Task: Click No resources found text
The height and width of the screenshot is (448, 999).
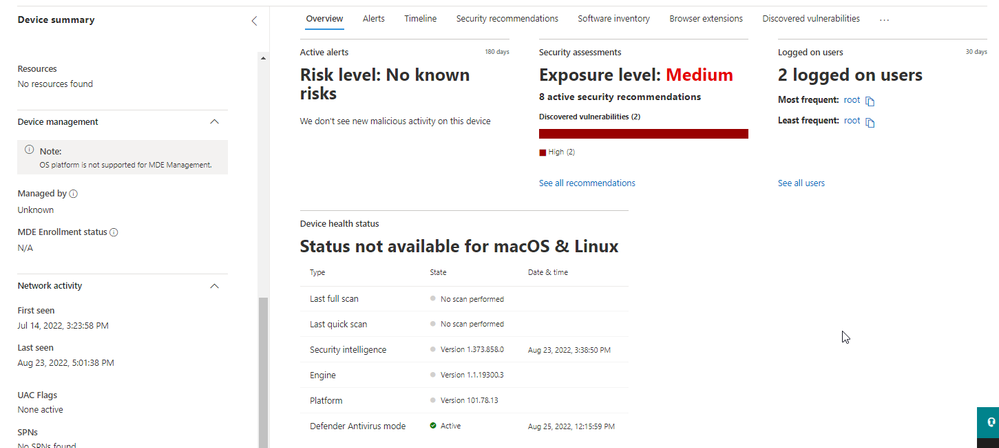Action: (x=55, y=84)
